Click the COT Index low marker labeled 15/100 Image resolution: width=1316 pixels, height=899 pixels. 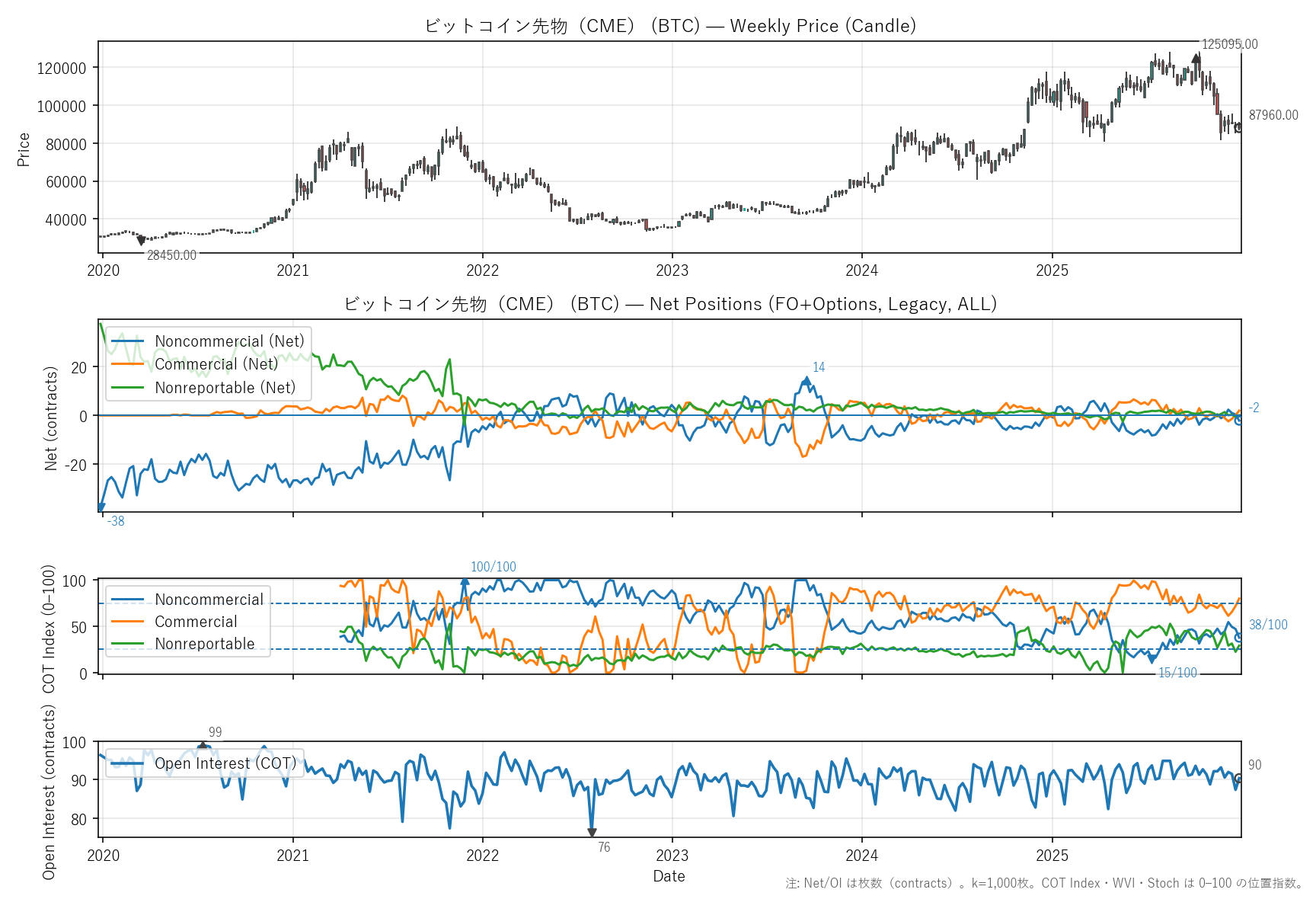[1152, 659]
